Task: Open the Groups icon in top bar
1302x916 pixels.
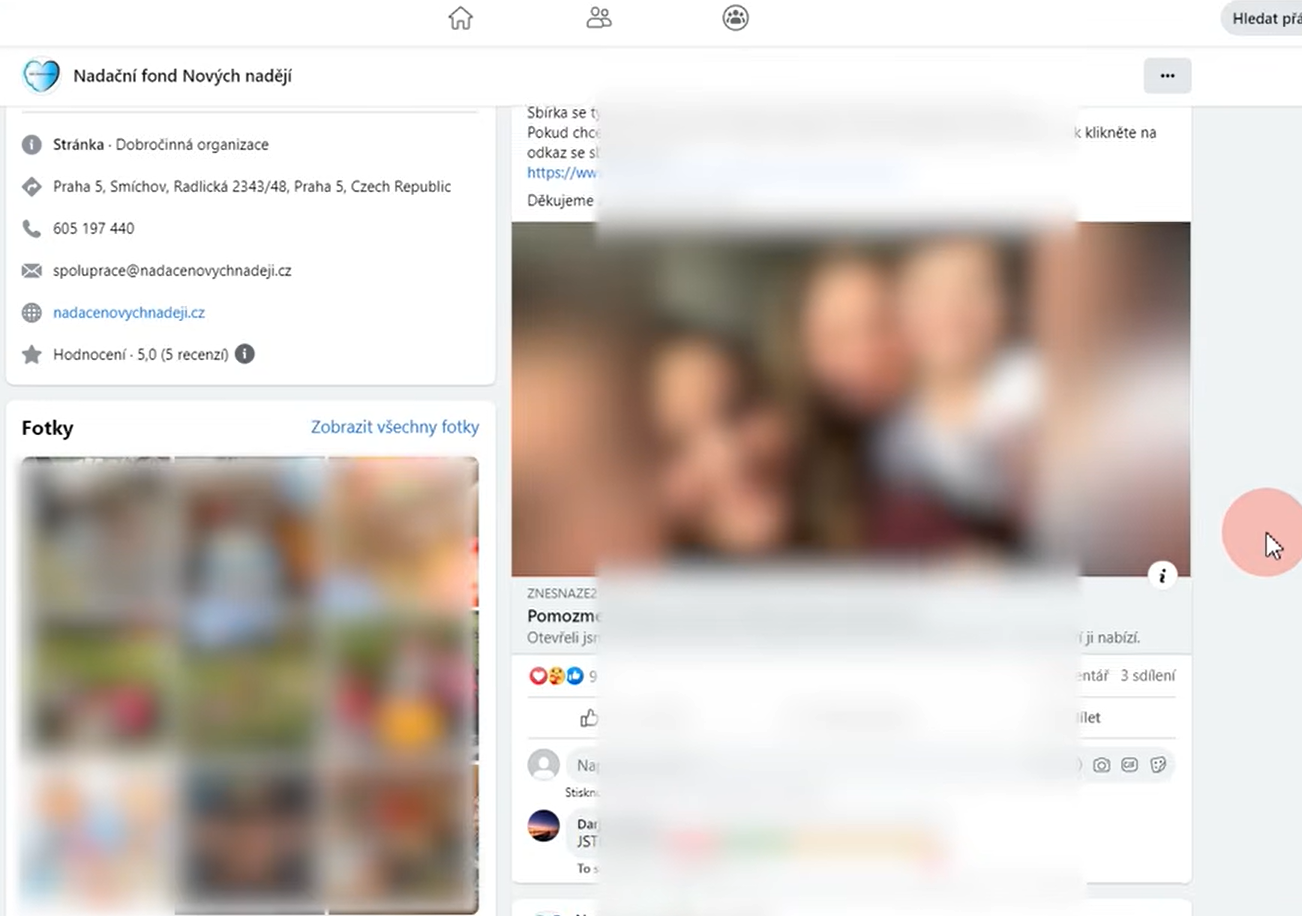Action: coord(736,18)
